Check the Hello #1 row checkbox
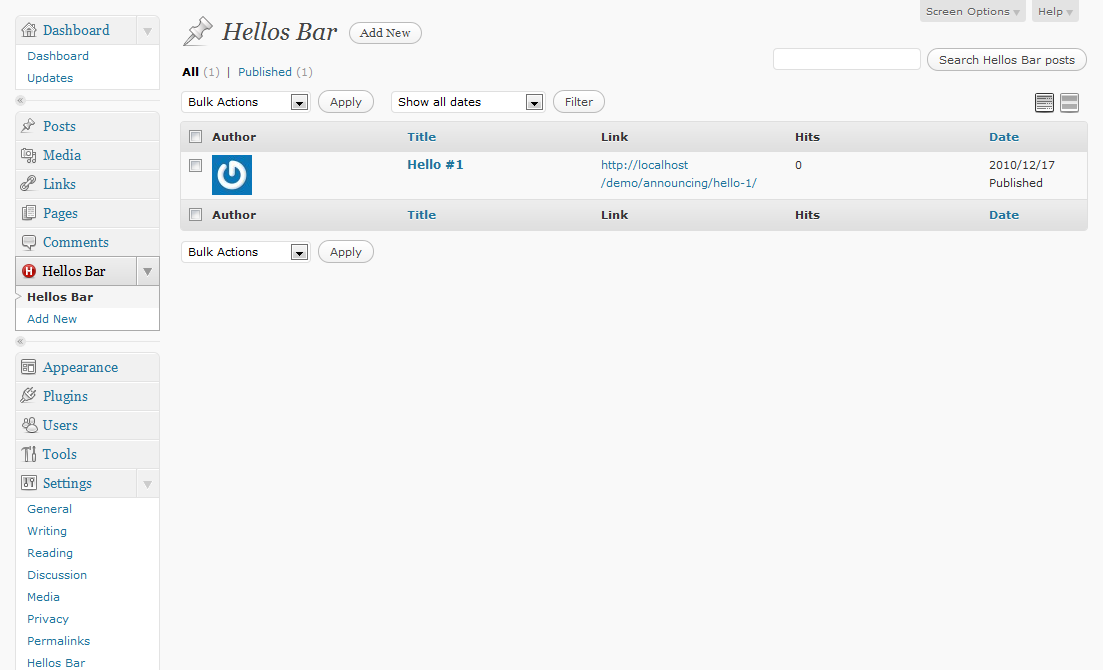 (196, 165)
